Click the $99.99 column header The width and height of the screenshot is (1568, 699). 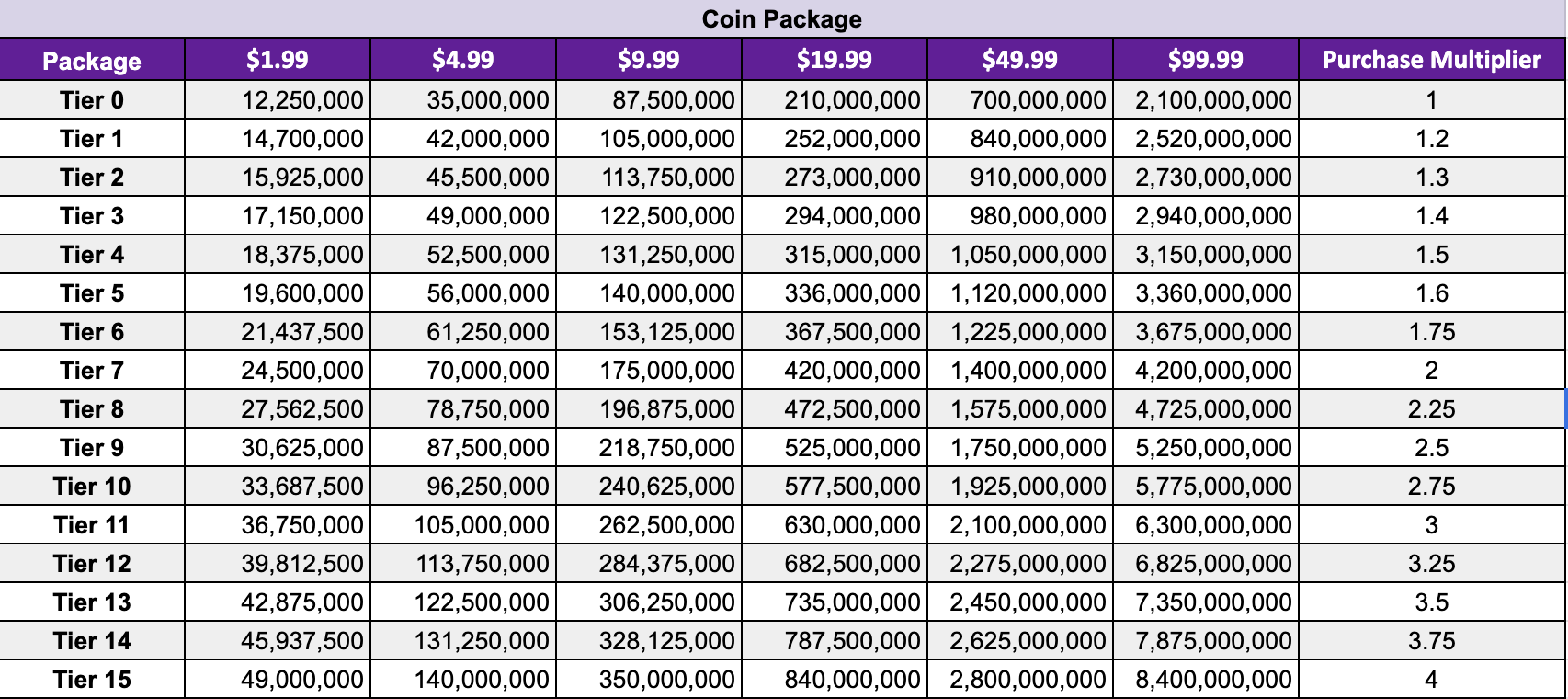(x=1206, y=60)
